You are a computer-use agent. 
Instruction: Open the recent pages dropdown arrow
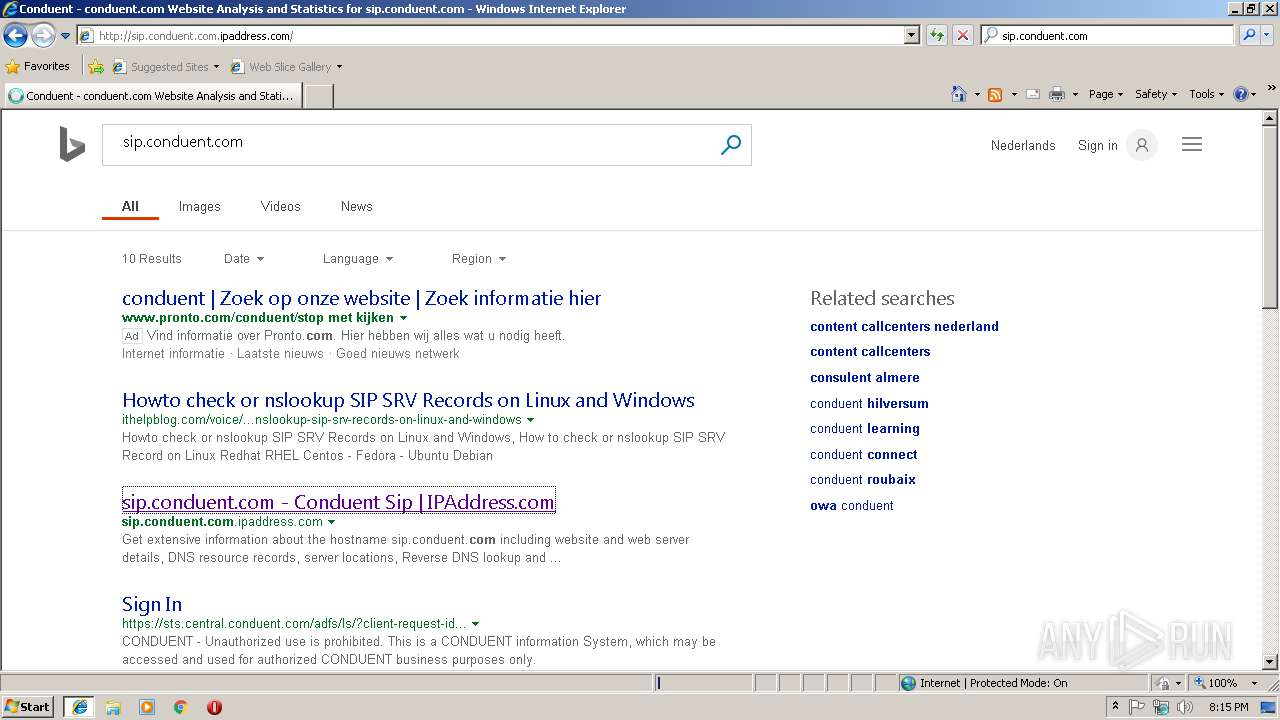click(65, 36)
